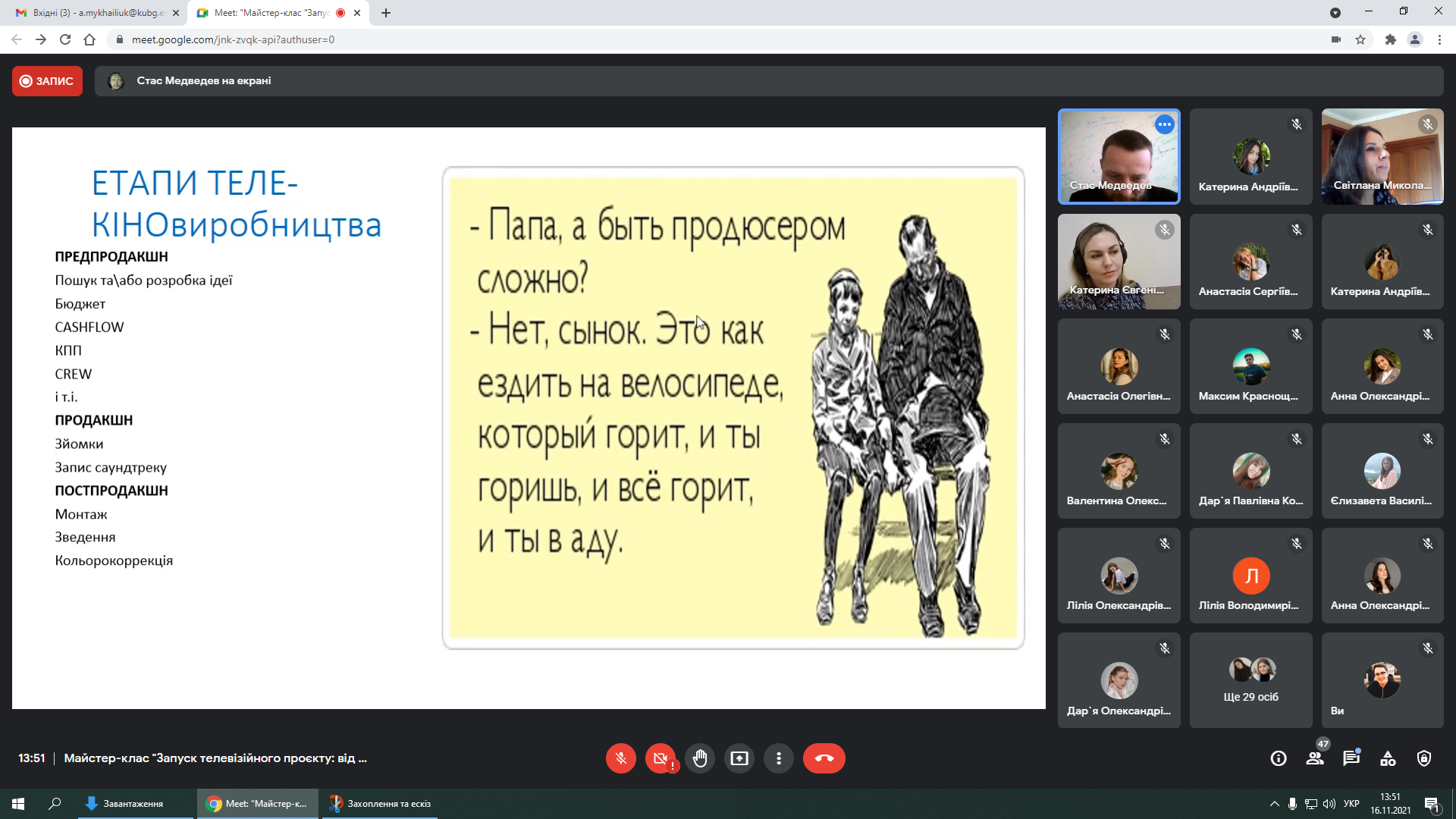The width and height of the screenshot is (1456, 819).
Task: Open the chat with everyone panel
Action: tap(1351, 758)
